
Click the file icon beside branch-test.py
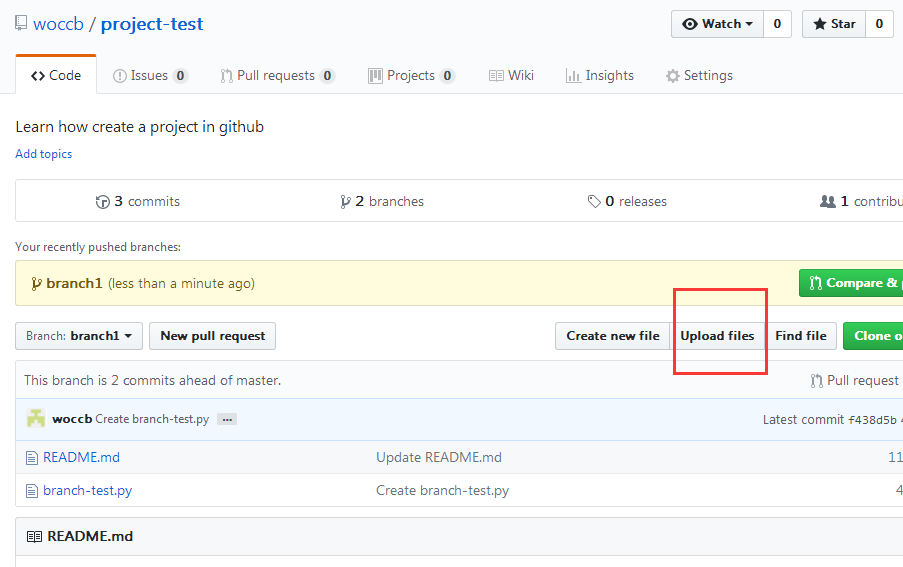pos(32,491)
